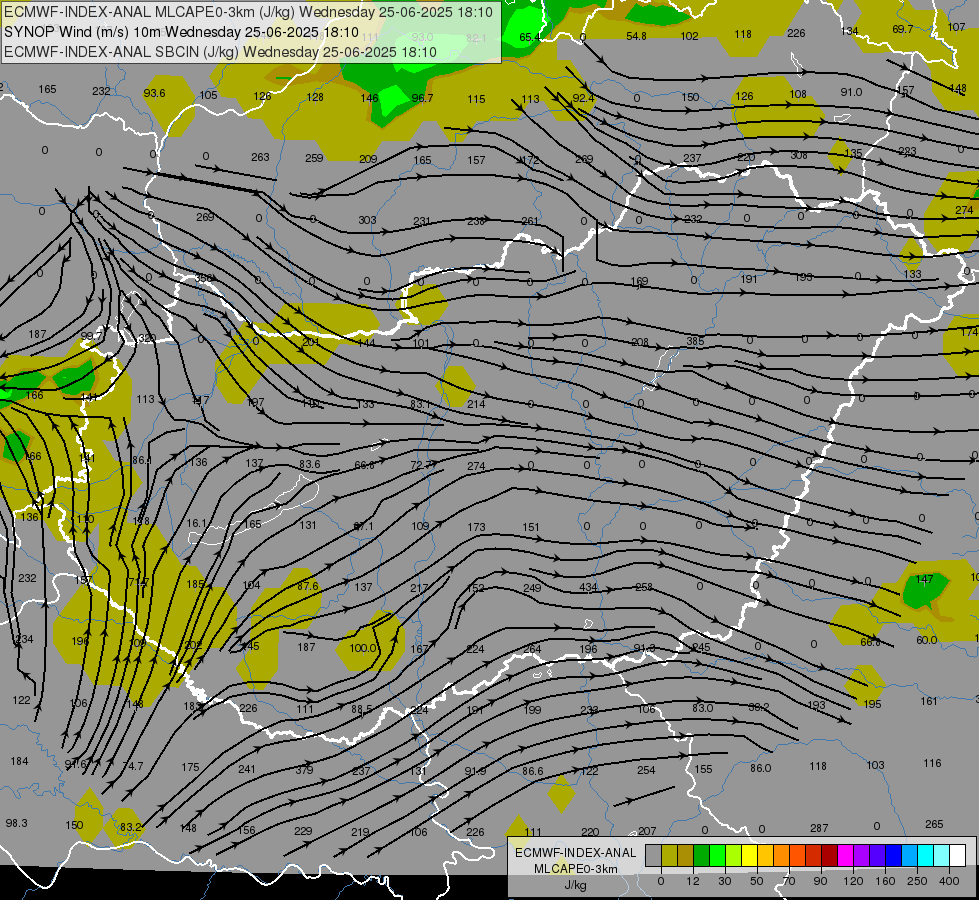Image resolution: width=979 pixels, height=900 pixels.
Task: Click the ECMWF-INDEX-ANAL label in the legend box
Action: coord(575,853)
